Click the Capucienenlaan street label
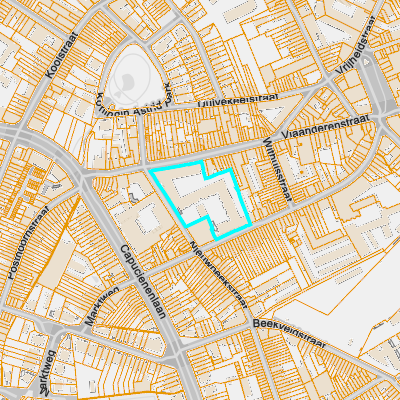The height and width of the screenshot is (400, 400). [x=143, y=282]
